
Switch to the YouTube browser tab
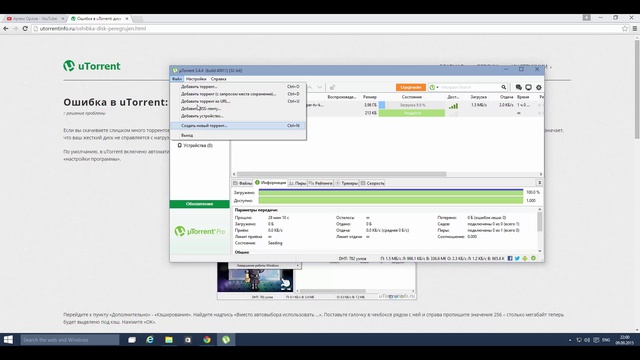click(35, 19)
